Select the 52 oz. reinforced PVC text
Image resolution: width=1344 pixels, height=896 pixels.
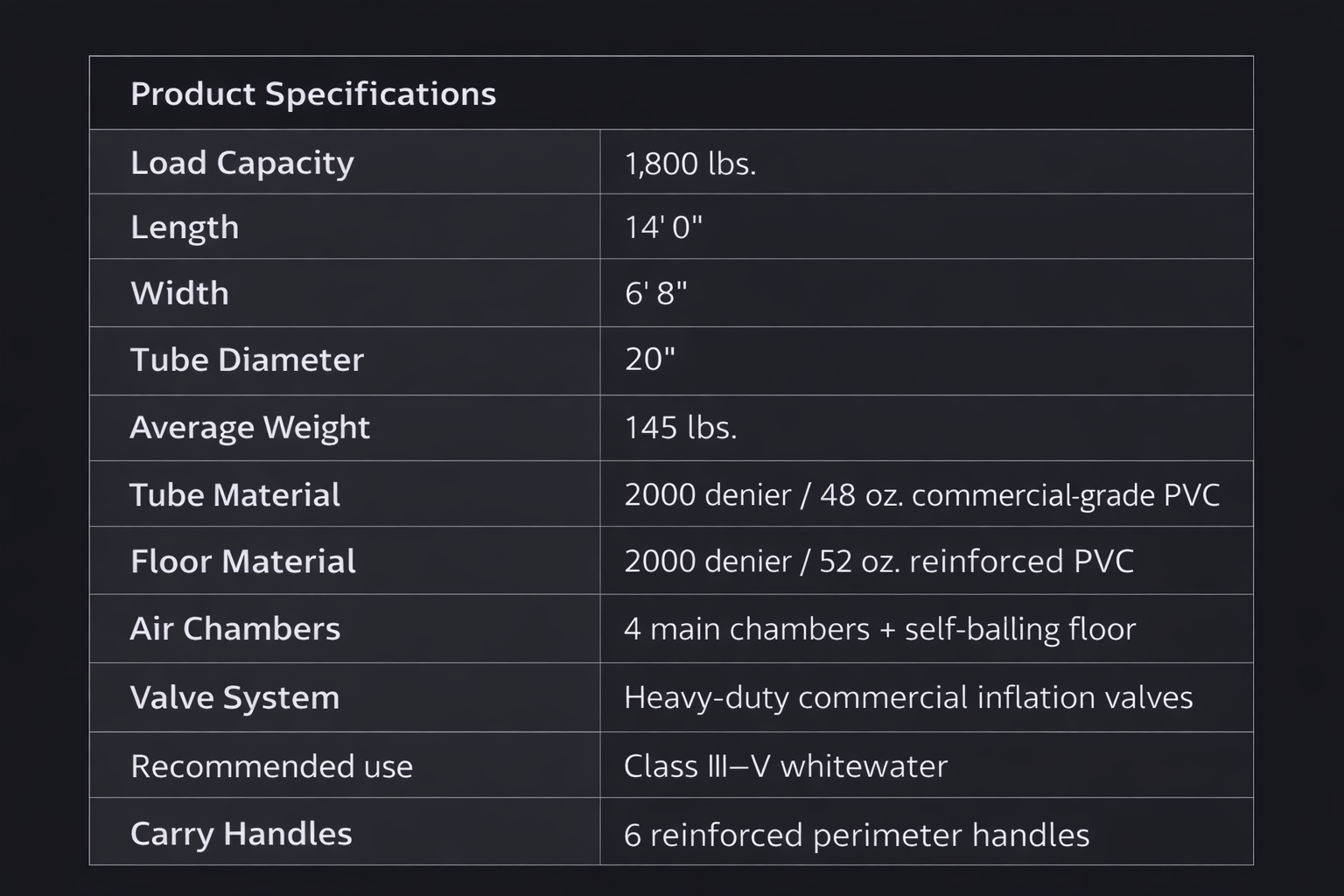[x=976, y=562]
